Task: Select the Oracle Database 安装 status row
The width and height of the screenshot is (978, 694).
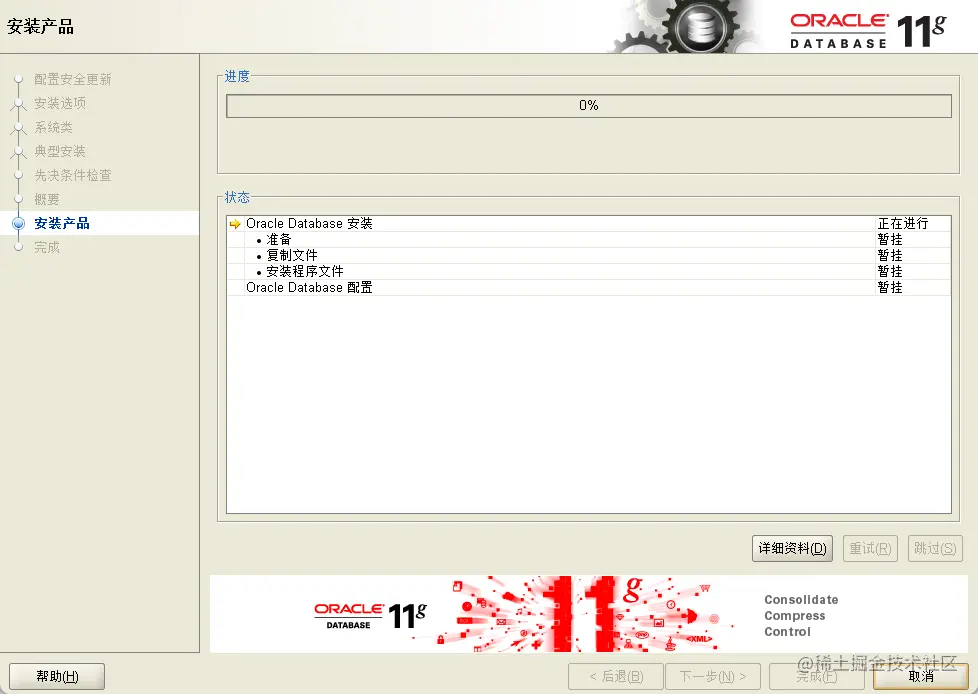Action: click(589, 223)
